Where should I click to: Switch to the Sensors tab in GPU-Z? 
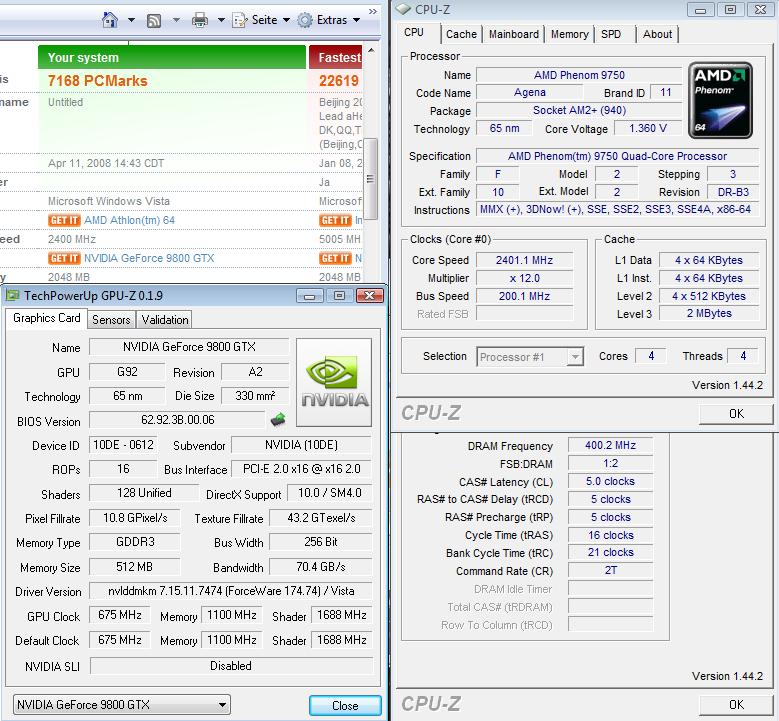[x=111, y=320]
